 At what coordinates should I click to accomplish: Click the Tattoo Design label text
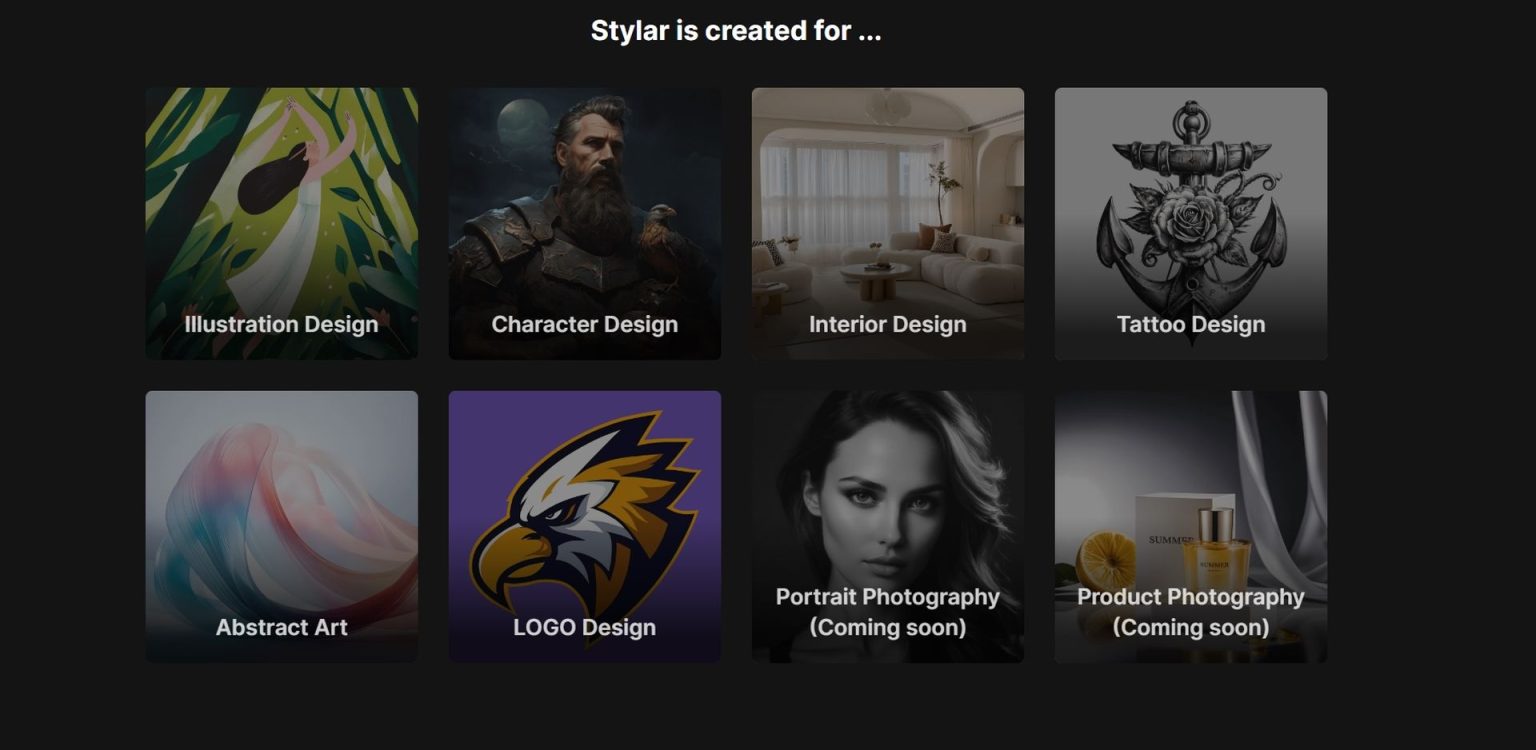pos(1190,324)
